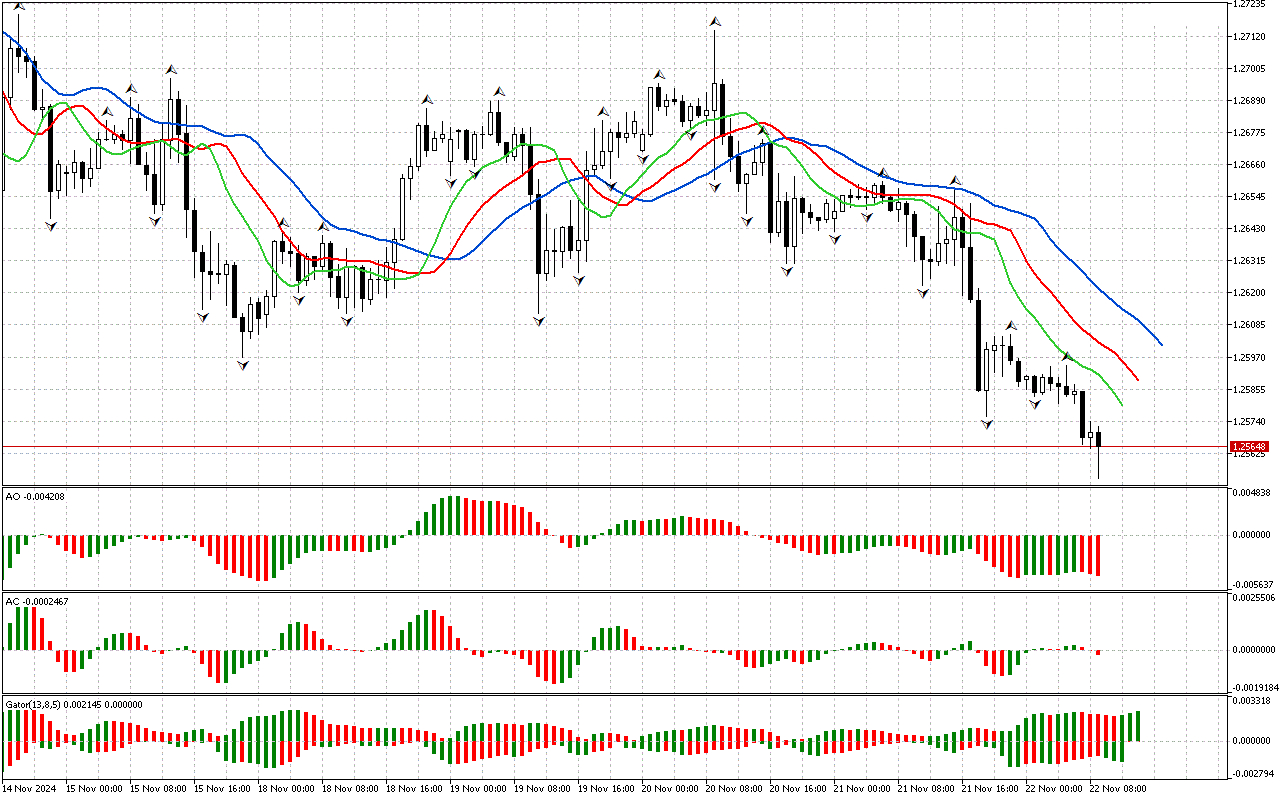Click the AO -0.004208 indicator label
This screenshot has height=800, width=1280.
35,496
